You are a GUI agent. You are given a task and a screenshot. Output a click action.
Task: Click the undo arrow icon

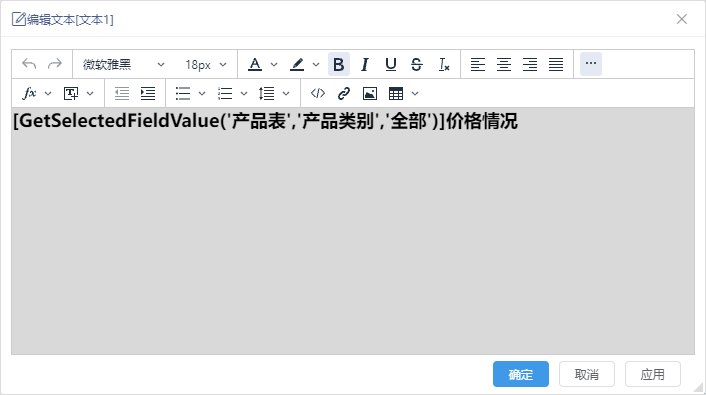click(x=29, y=64)
